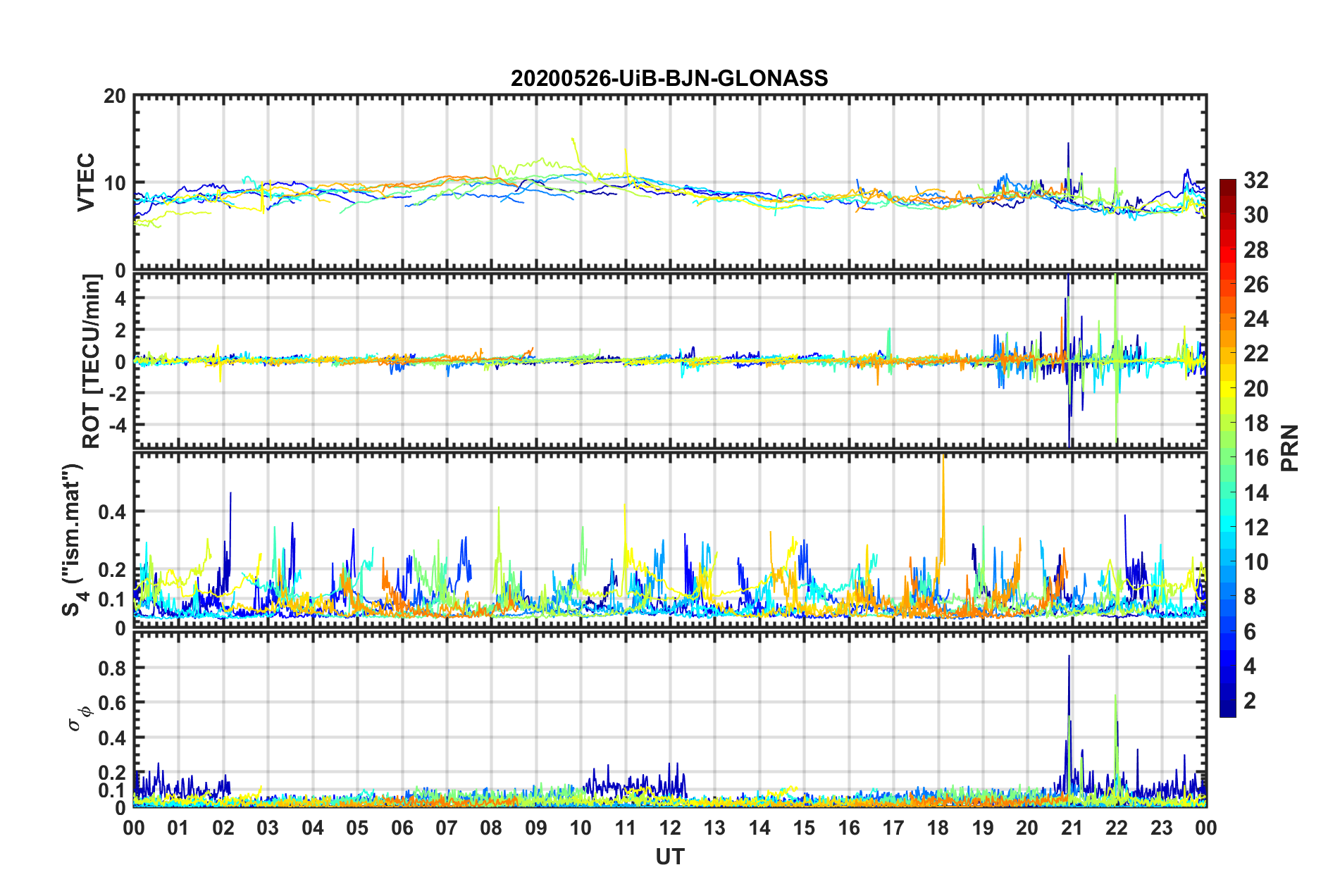Screen dimensions: 1340x896
Task: Select colorbar tick value 32
Action: tap(1256, 180)
